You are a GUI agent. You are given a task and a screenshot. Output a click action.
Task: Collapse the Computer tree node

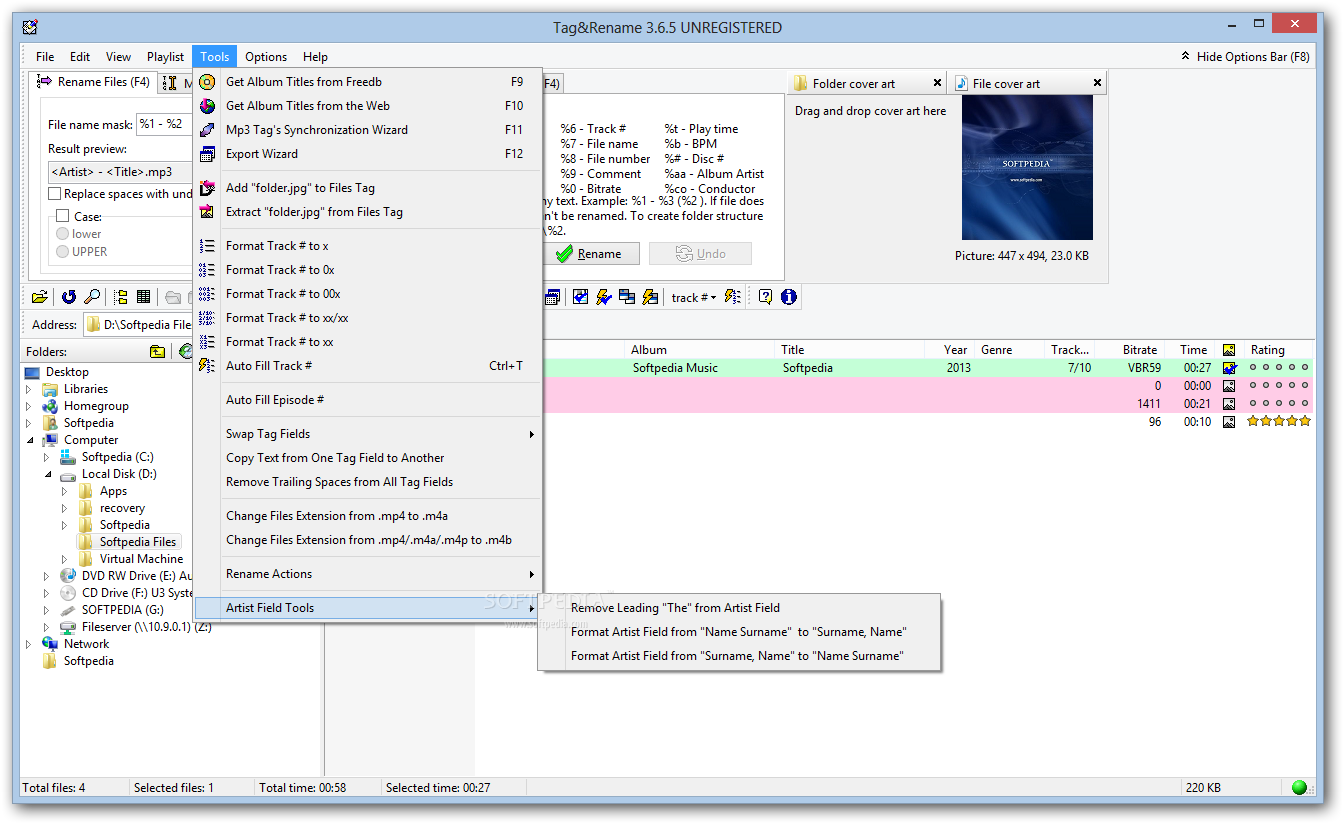pos(29,440)
